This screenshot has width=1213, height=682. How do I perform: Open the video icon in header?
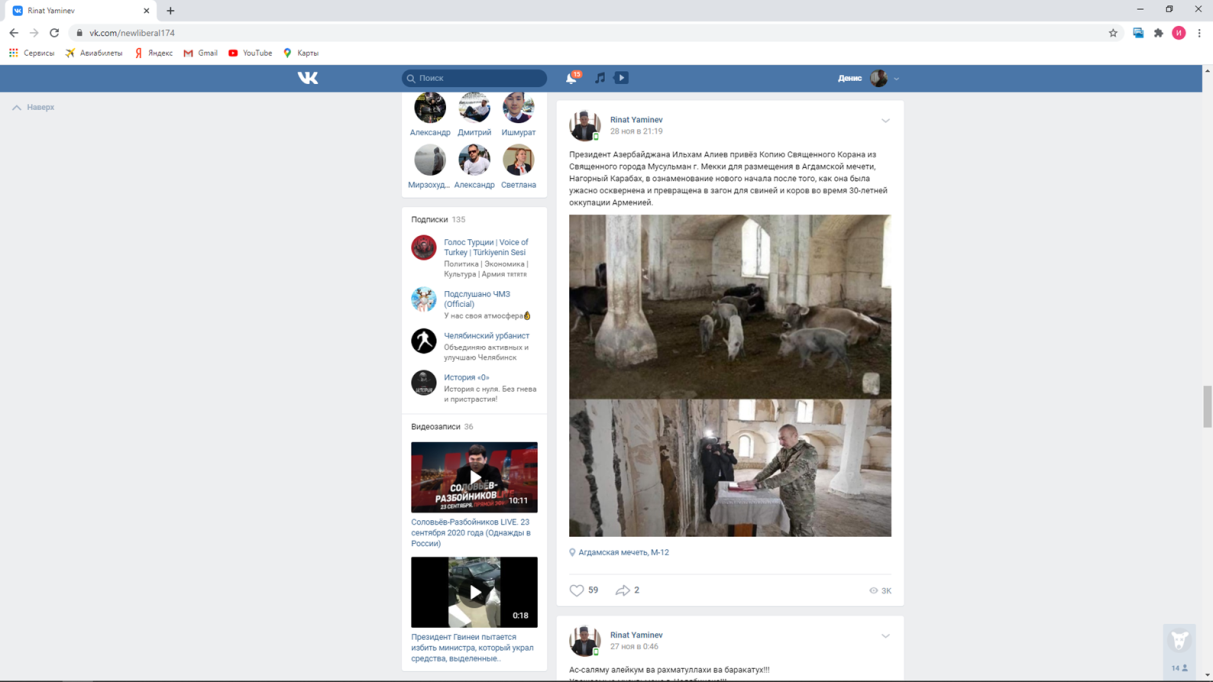click(621, 78)
